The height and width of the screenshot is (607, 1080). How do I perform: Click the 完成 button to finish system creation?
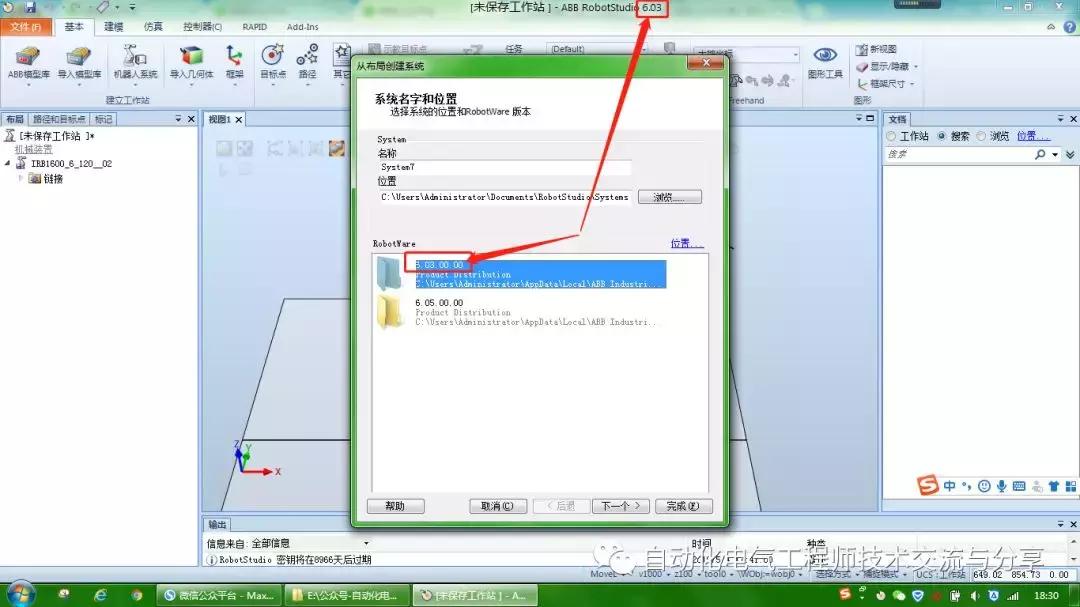(683, 505)
